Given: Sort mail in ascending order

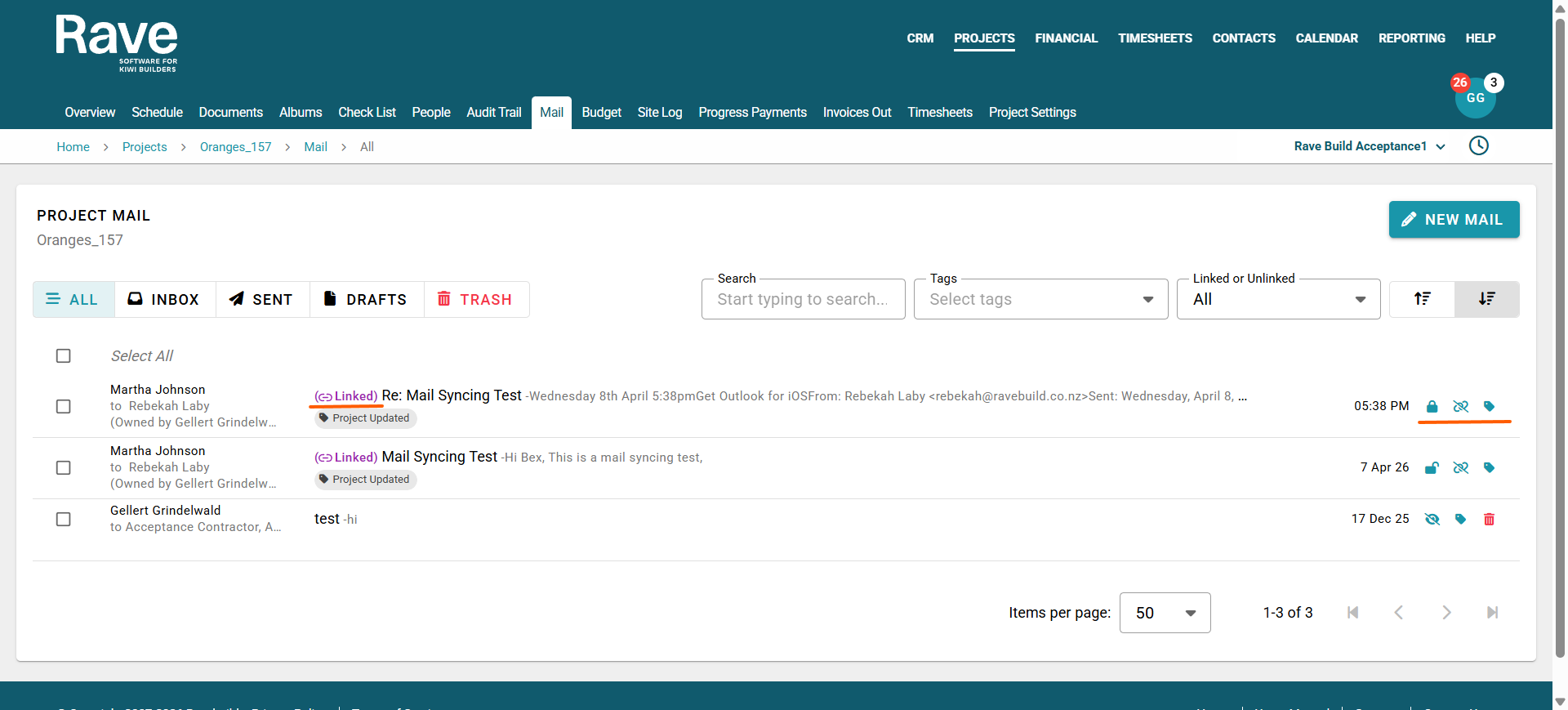Looking at the screenshot, I should click(x=1422, y=299).
